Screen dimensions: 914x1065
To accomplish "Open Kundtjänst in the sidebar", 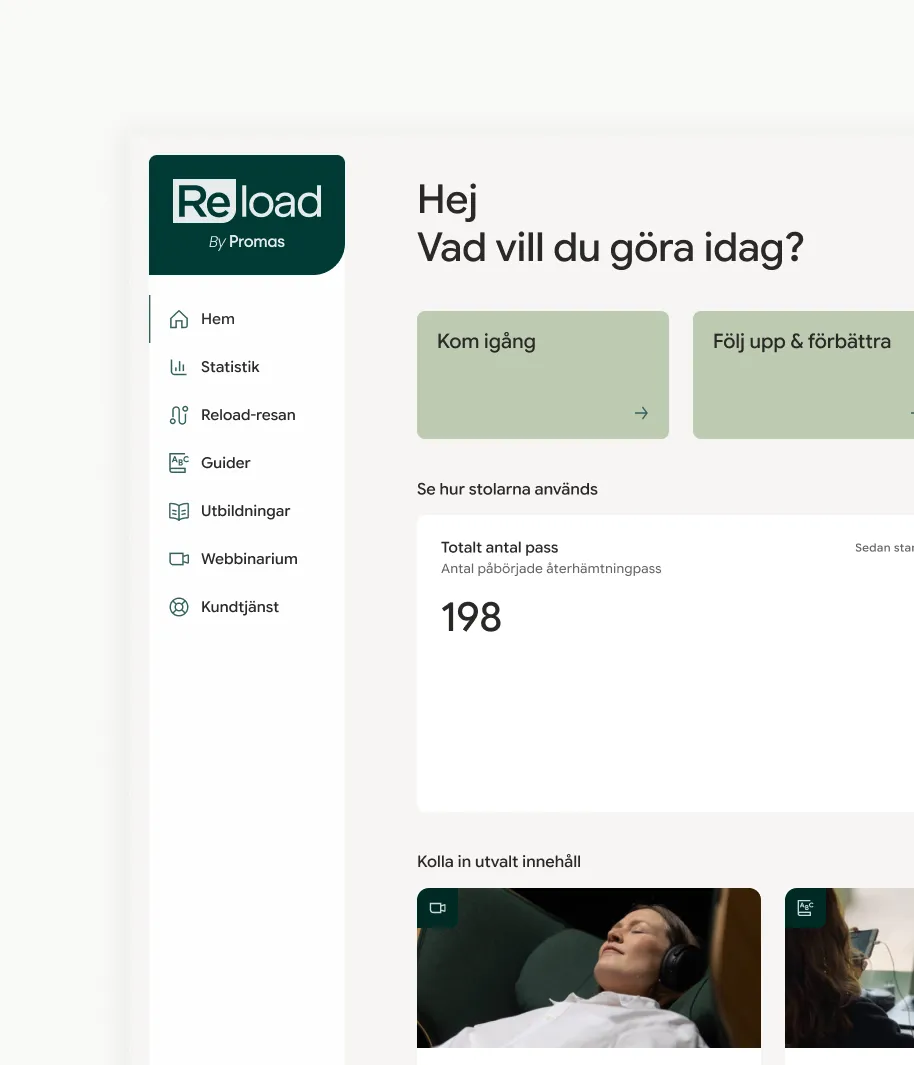I will pos(246,607).
